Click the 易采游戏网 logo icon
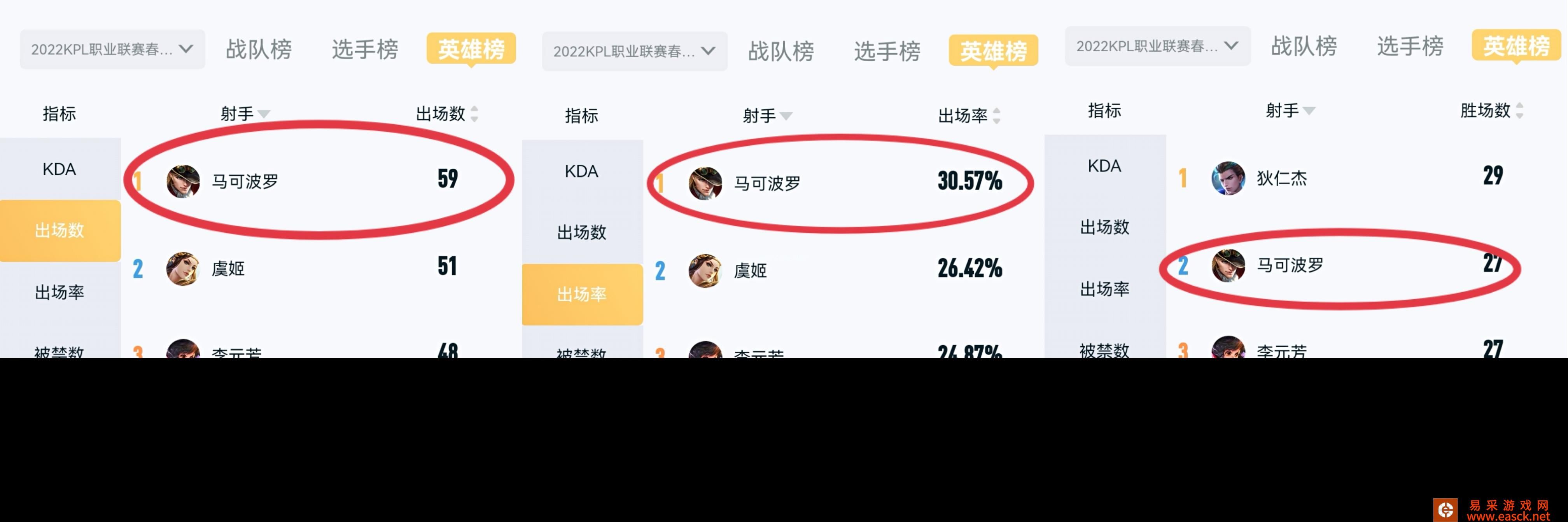Image resolution: width=1568 pixels, height=522 pixels. [x=1445, y=509]
